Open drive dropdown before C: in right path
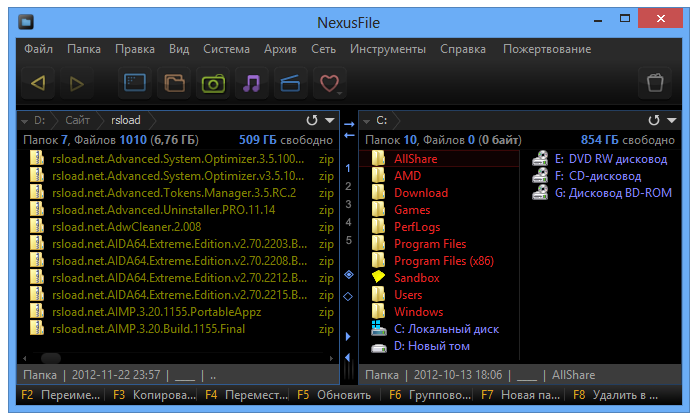The width and height of the screenshot is (690, 413). coord(367,121)
